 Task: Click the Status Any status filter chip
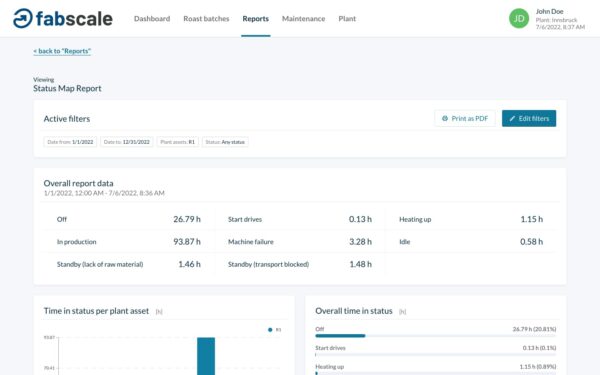[x=225, y=142]
